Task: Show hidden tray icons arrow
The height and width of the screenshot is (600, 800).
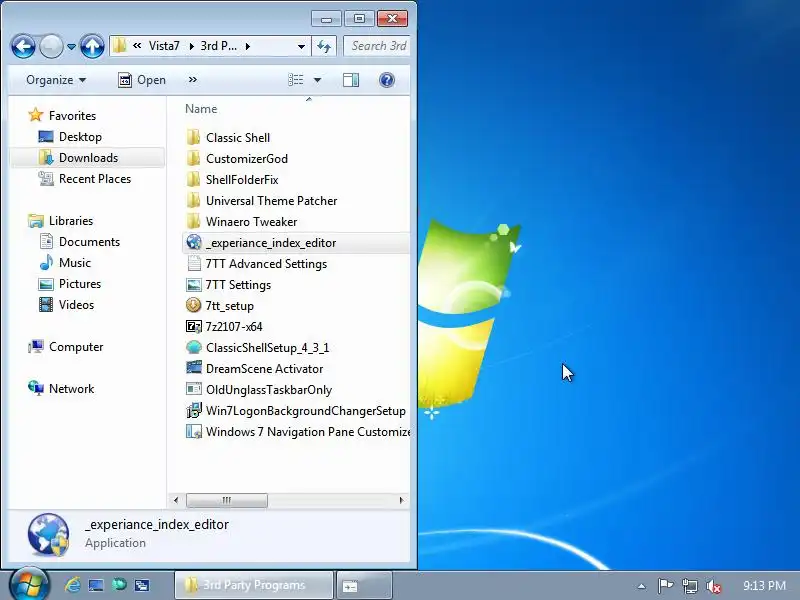Action: (x=641, y=586)
